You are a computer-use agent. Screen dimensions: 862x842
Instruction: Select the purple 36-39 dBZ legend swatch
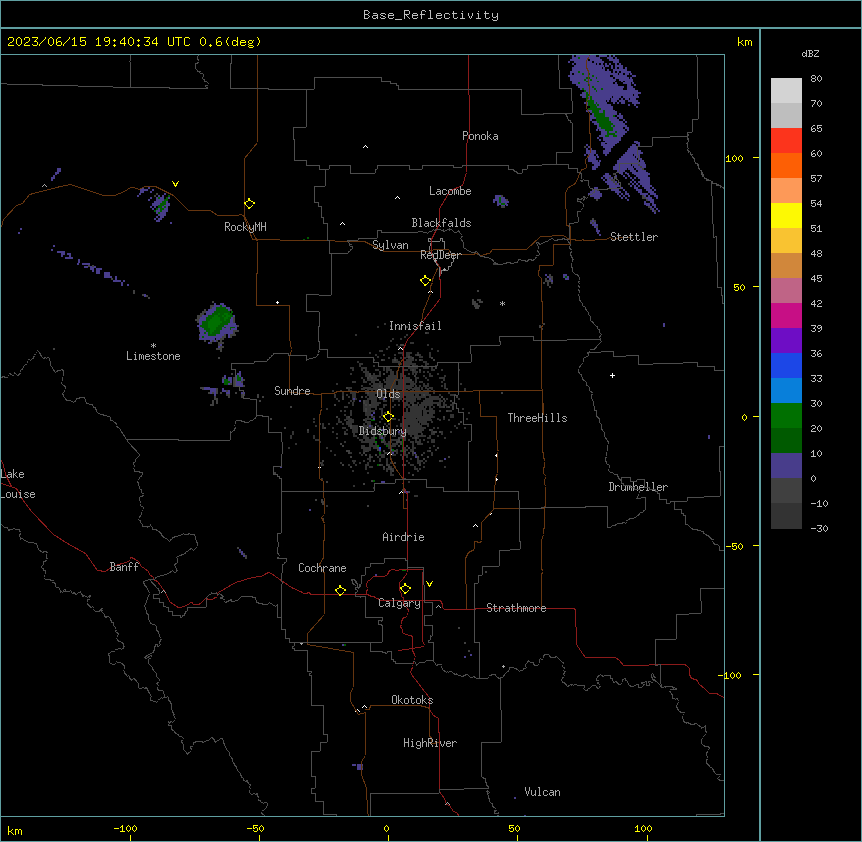click(786, 340)
